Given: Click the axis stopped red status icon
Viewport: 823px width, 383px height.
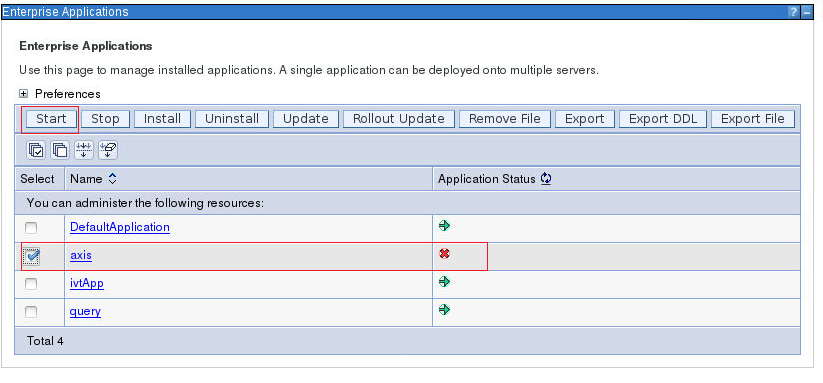Looking at the screenshot, I should coord(445,254).
